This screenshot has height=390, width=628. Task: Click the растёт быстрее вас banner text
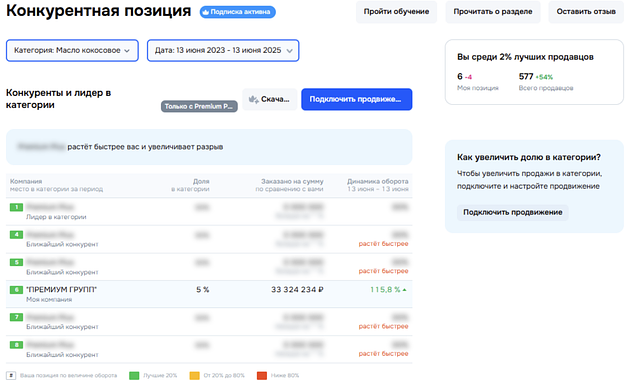pos(145,147)
